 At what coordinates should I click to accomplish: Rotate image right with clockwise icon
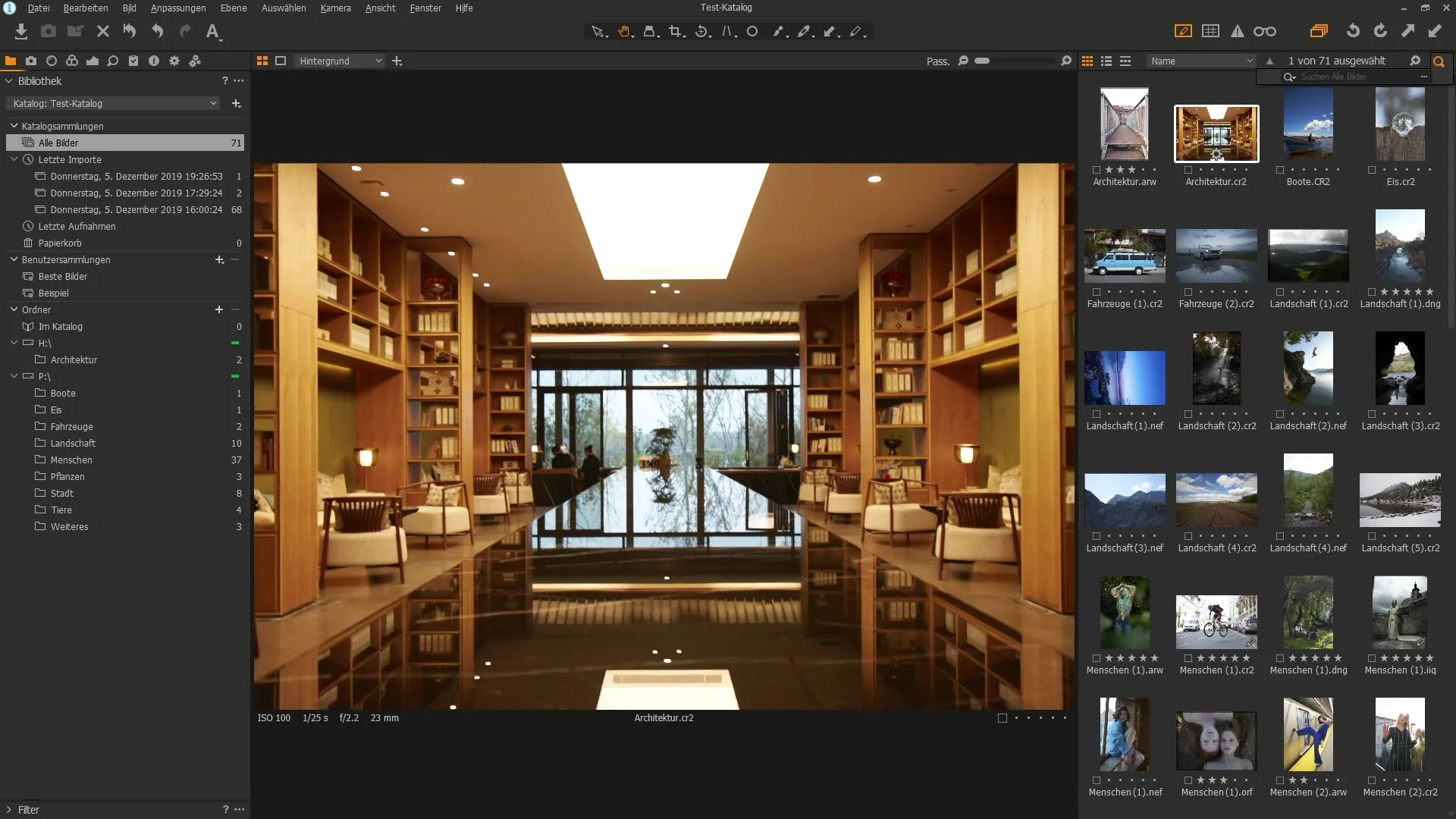pos(1380,31)
